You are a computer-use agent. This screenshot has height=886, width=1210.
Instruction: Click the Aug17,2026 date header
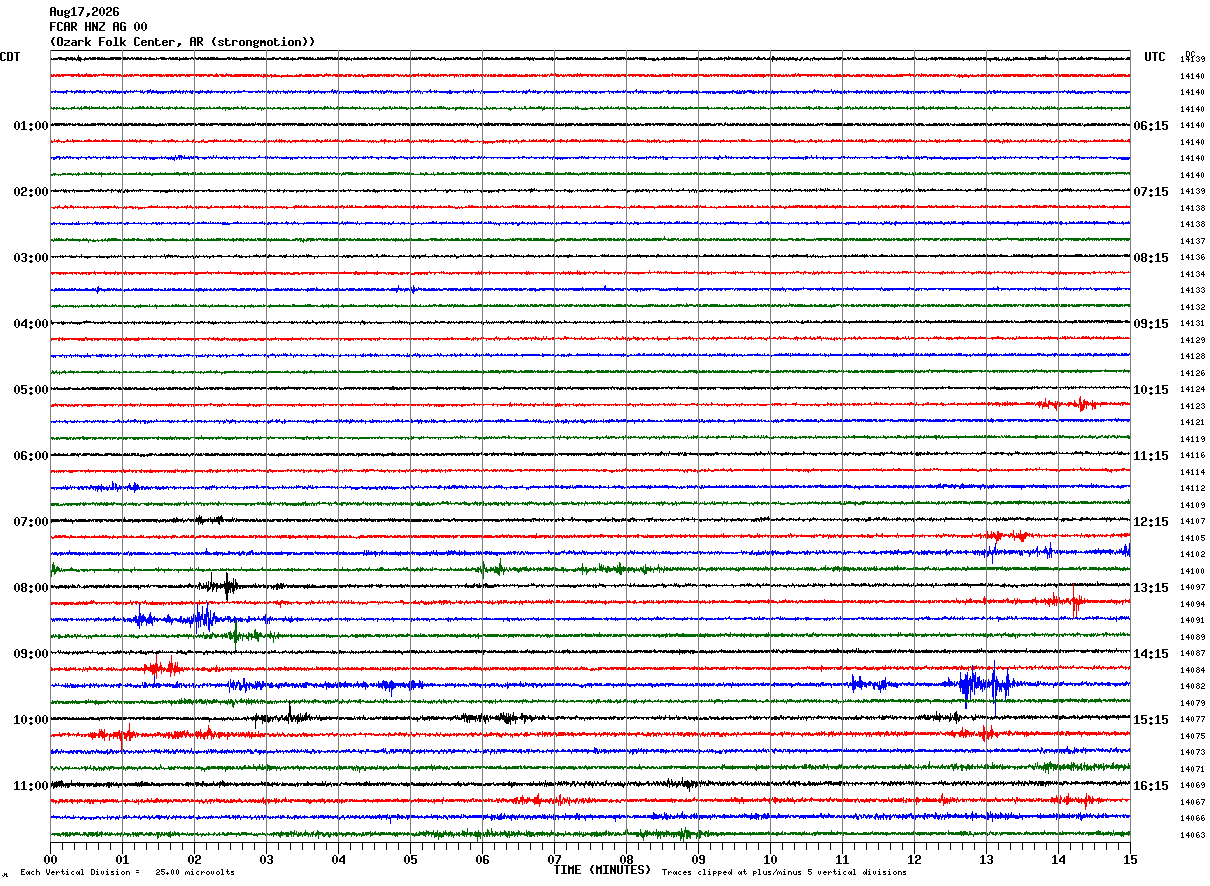[84, 12]
